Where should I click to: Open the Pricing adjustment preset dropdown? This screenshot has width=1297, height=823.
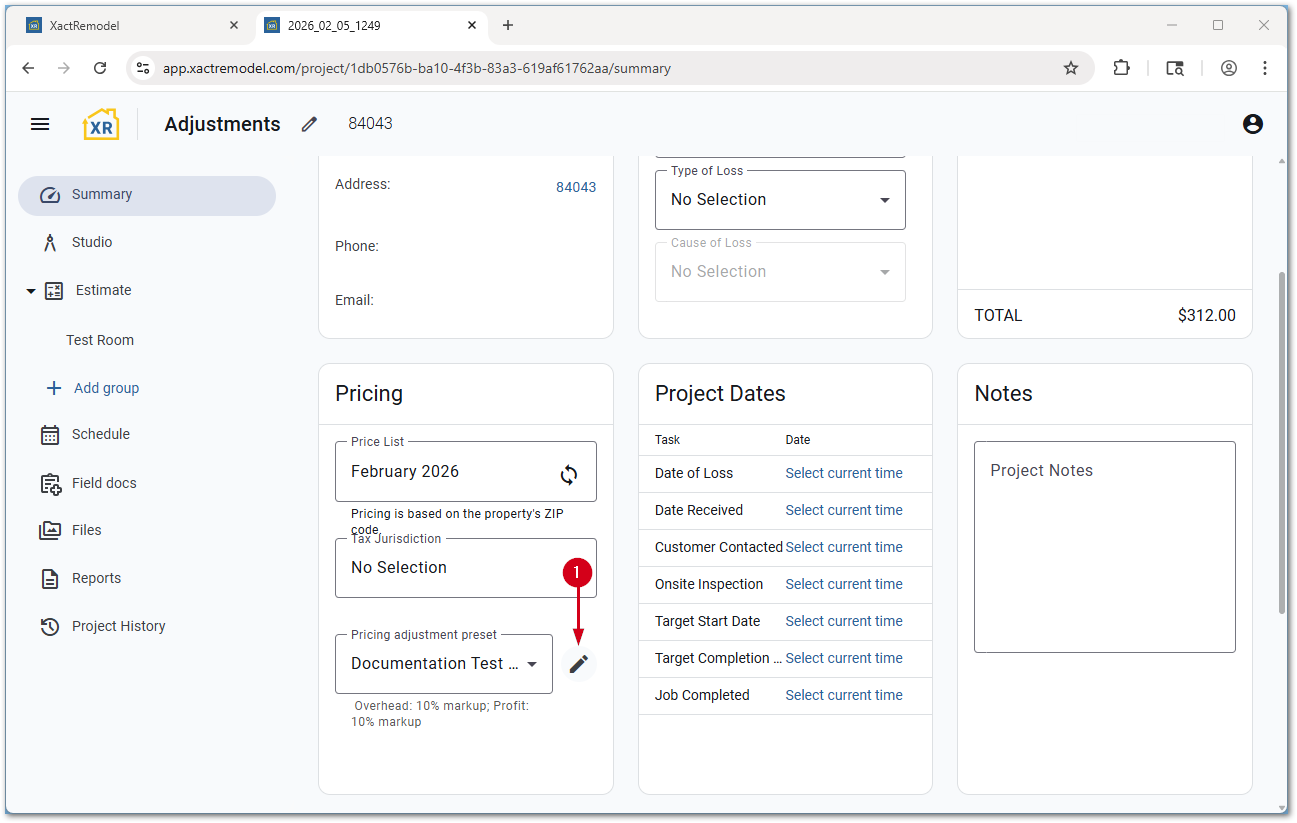(444, 664)
